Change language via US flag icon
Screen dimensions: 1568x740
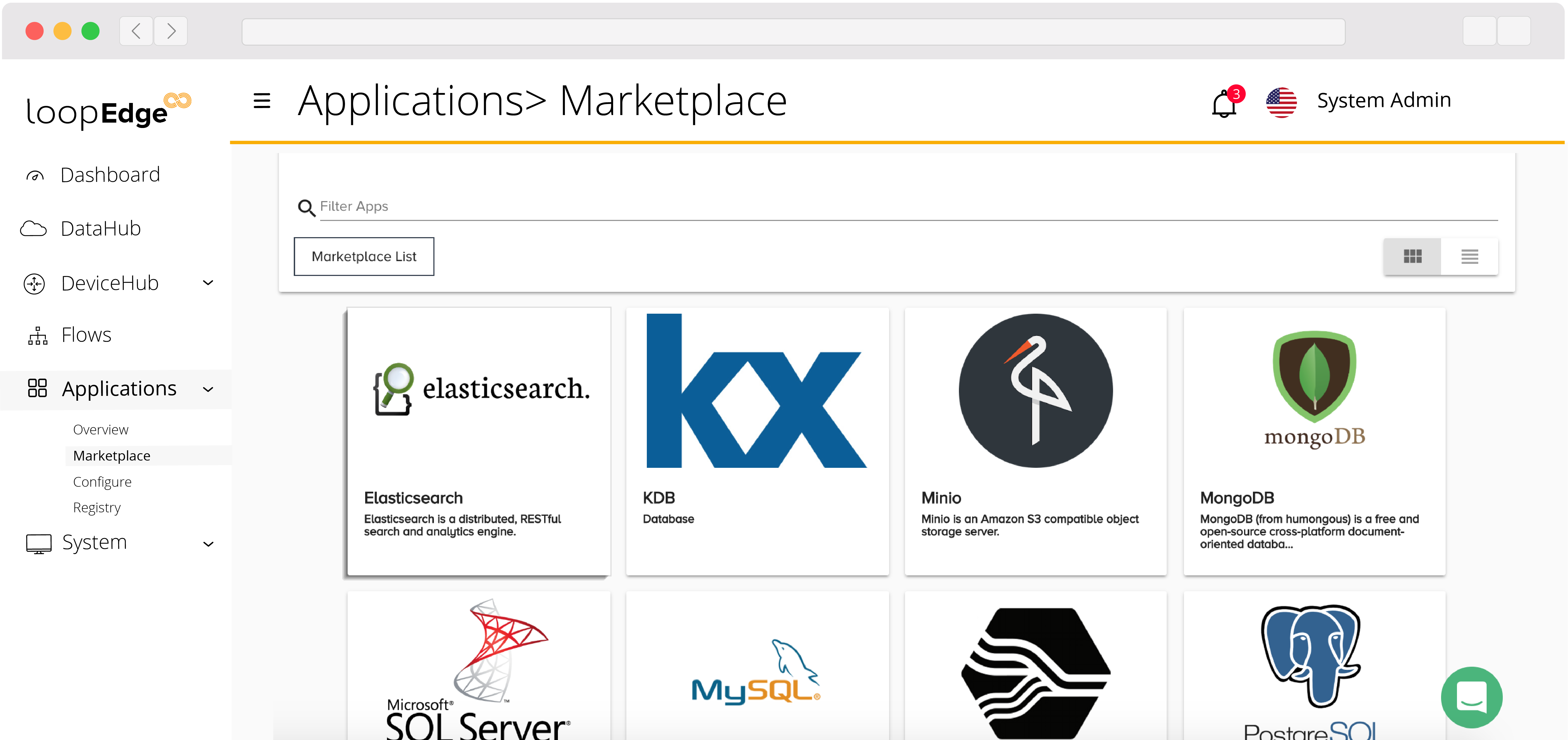click(x=1281, y=102)
